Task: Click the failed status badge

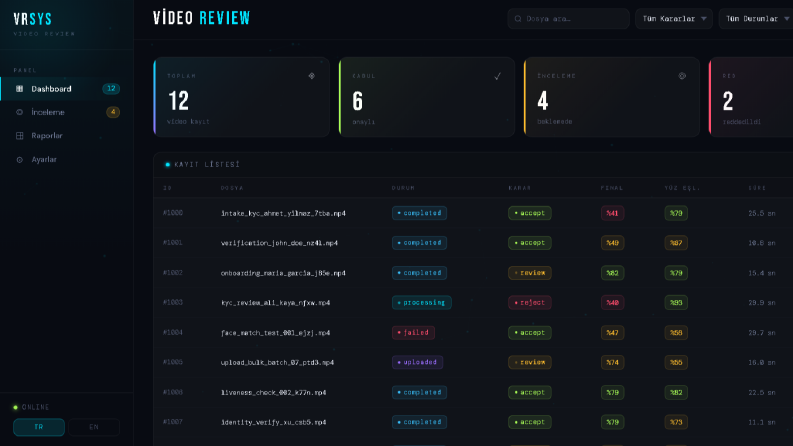Action: pyautogui.click(x=413, y=332)
